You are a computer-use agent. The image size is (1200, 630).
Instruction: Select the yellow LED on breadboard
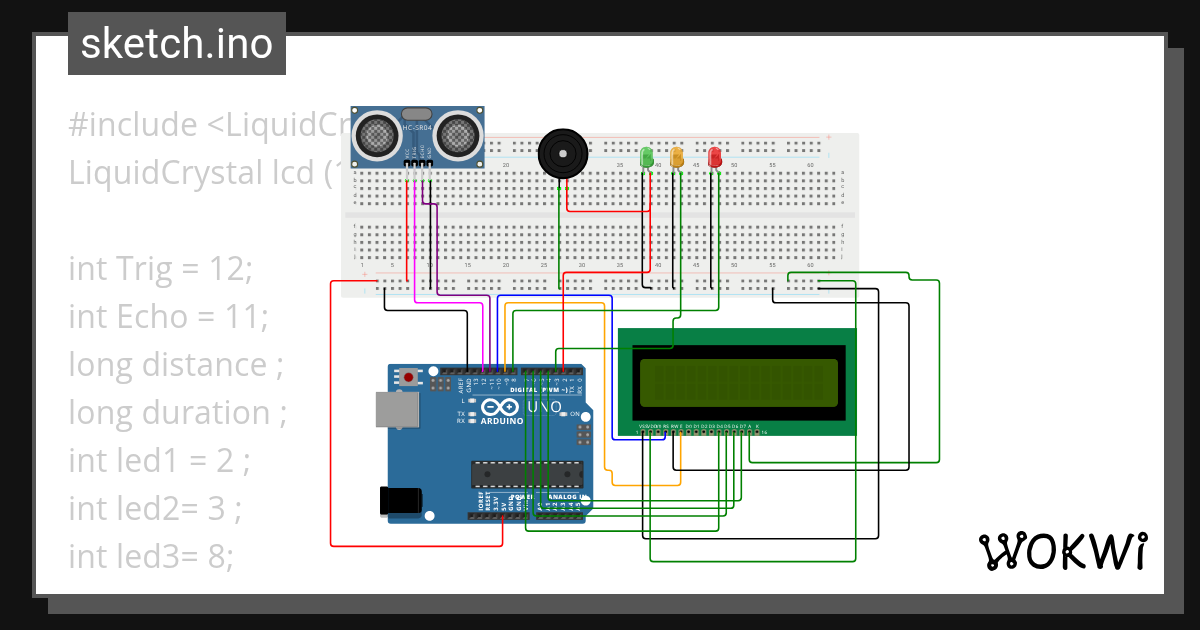(677, 158)
